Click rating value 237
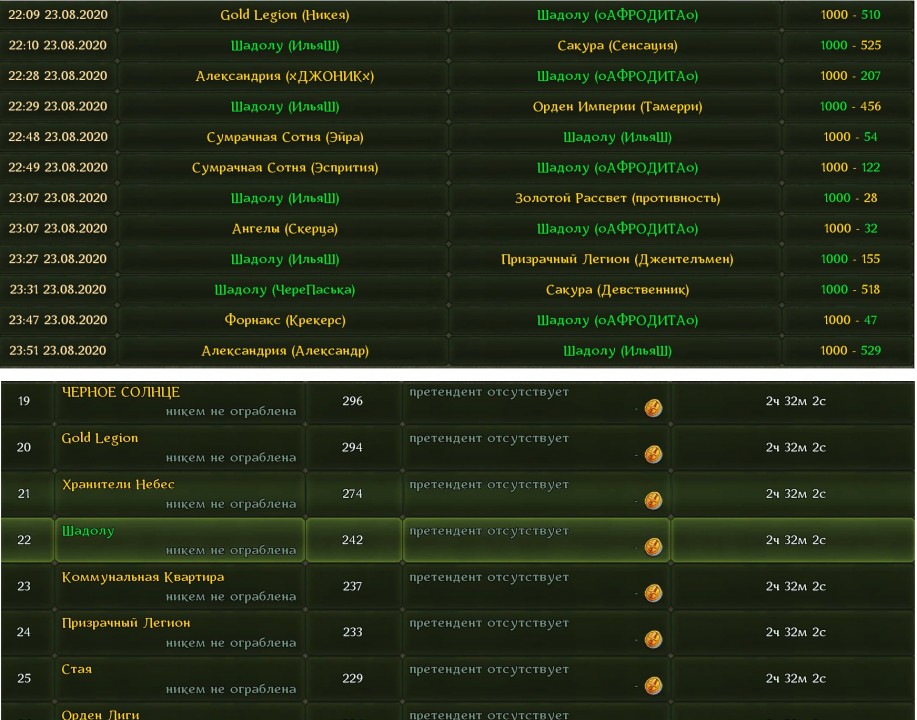This screenshot has height=720, width=917. tap(352, 586)
